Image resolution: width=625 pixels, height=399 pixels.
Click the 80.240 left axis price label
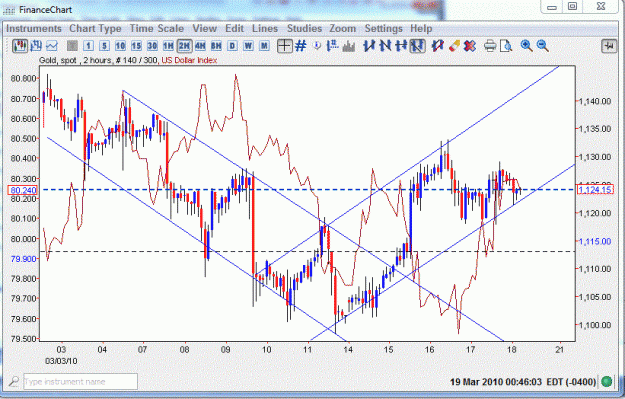click(23, 190)
